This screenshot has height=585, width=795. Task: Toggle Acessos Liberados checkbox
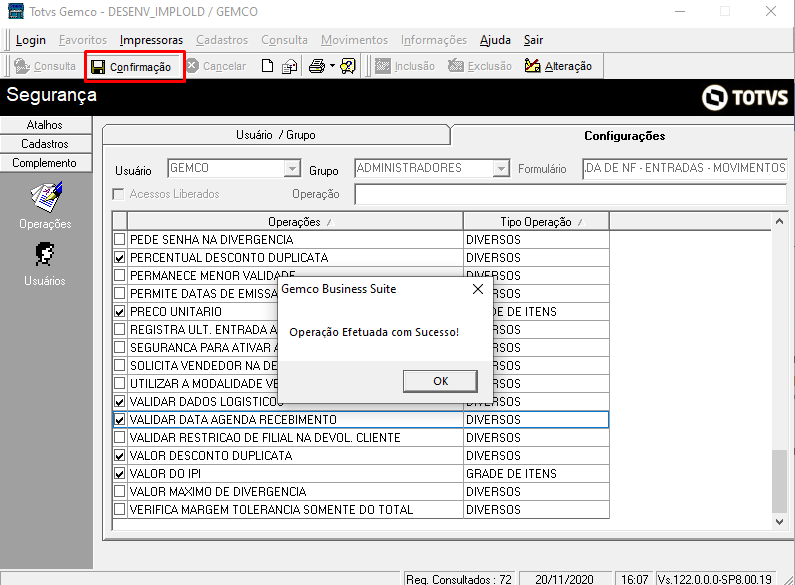pyautogui.click(x=118, y=194)
